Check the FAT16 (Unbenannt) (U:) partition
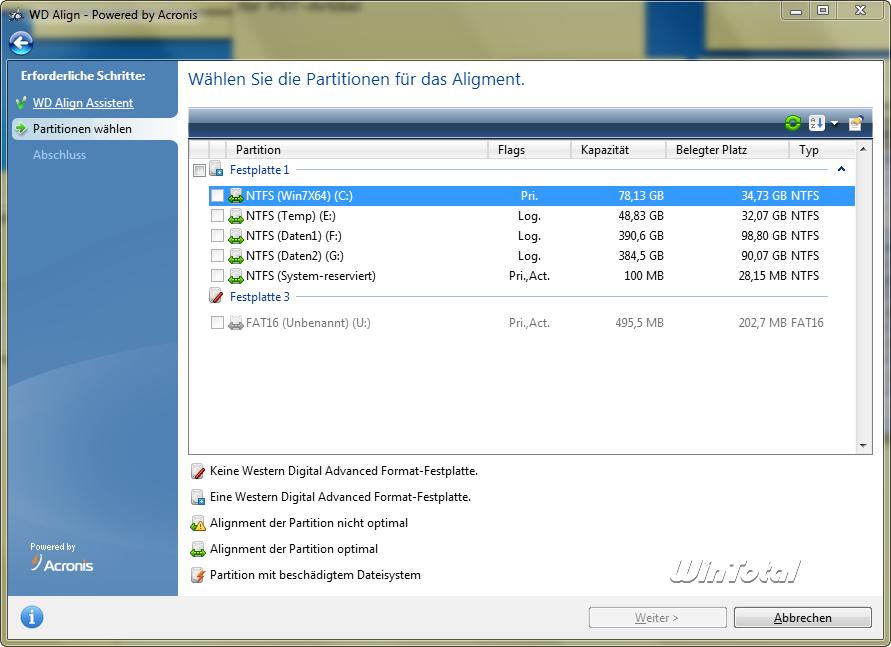The width and height of the screenshot is (891, 647). (x=217, y=323)
